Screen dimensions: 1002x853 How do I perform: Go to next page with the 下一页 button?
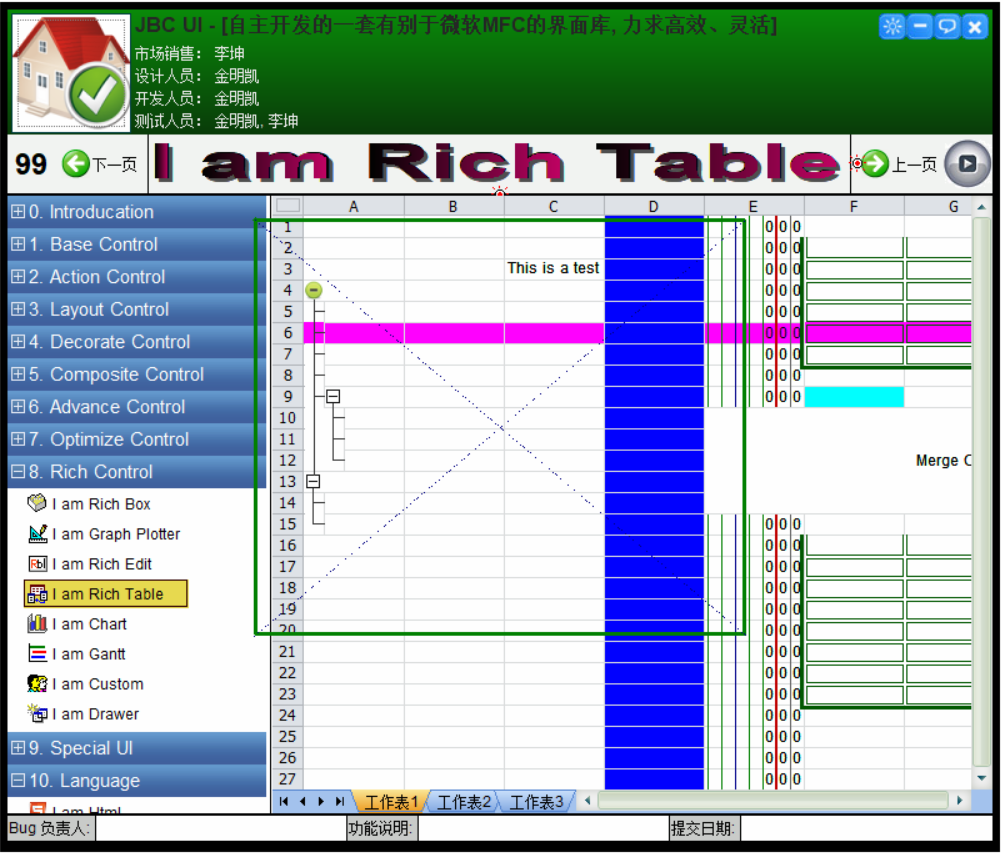tap(100, 165)
